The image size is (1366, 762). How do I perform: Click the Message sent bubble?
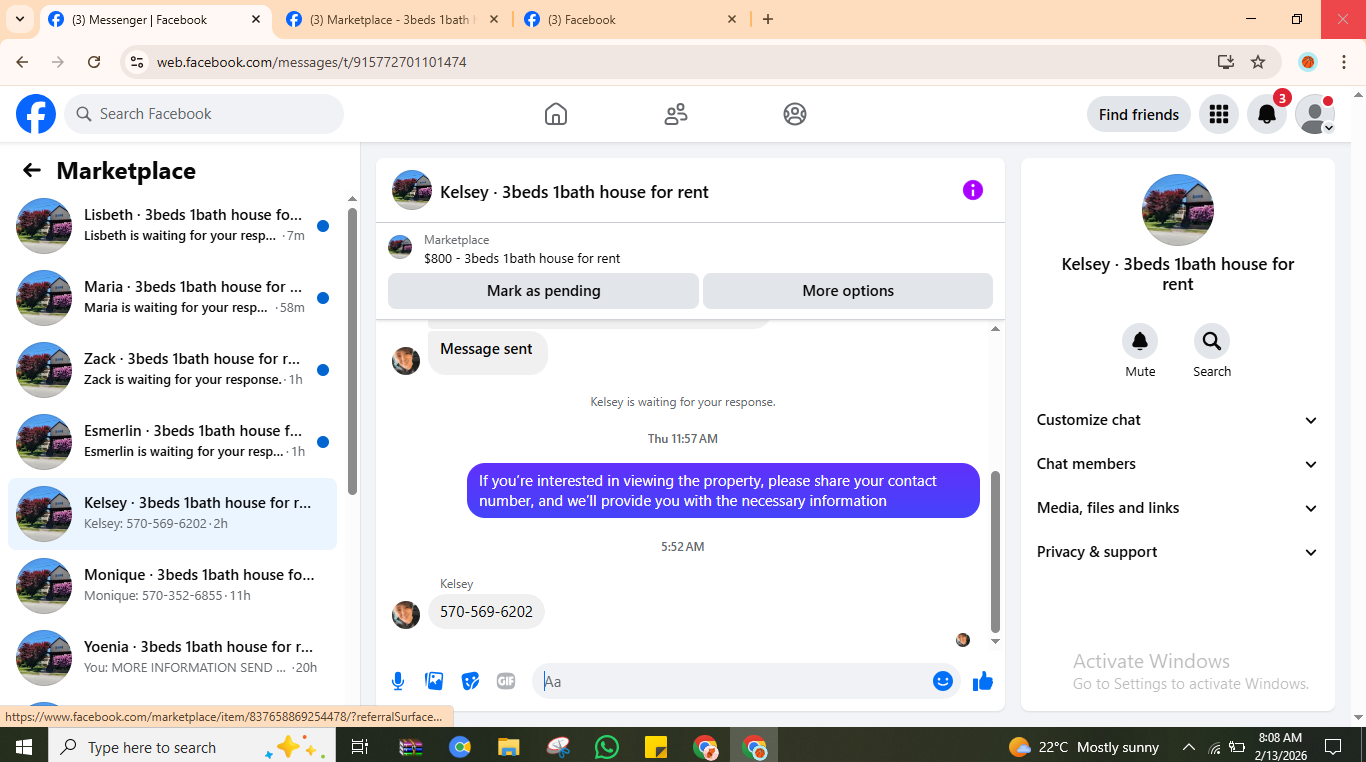[487, 353]
